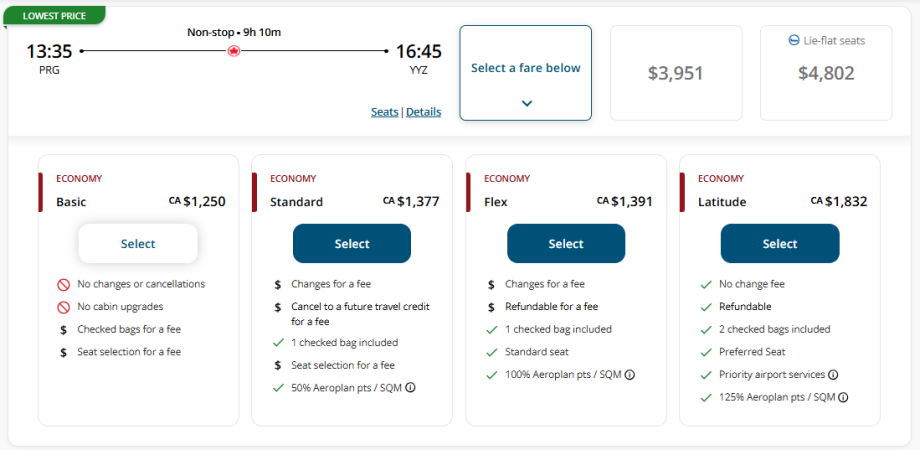The width and height of the screenshot is (920, 450).
Task: Click the no cabin upgrades prohibition icon
Action: click(62, 306)
